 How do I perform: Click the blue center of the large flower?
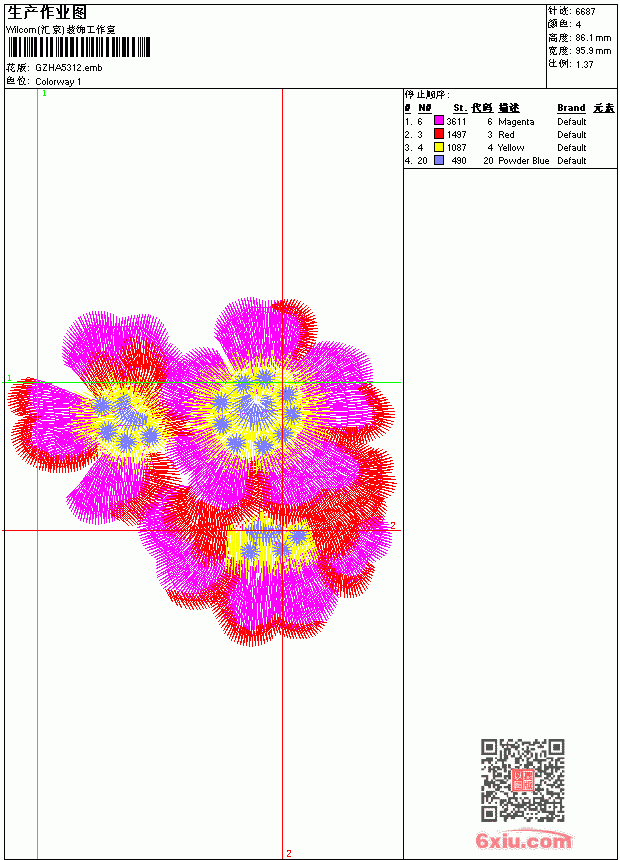pyautogui.click(x=255, y=410)
